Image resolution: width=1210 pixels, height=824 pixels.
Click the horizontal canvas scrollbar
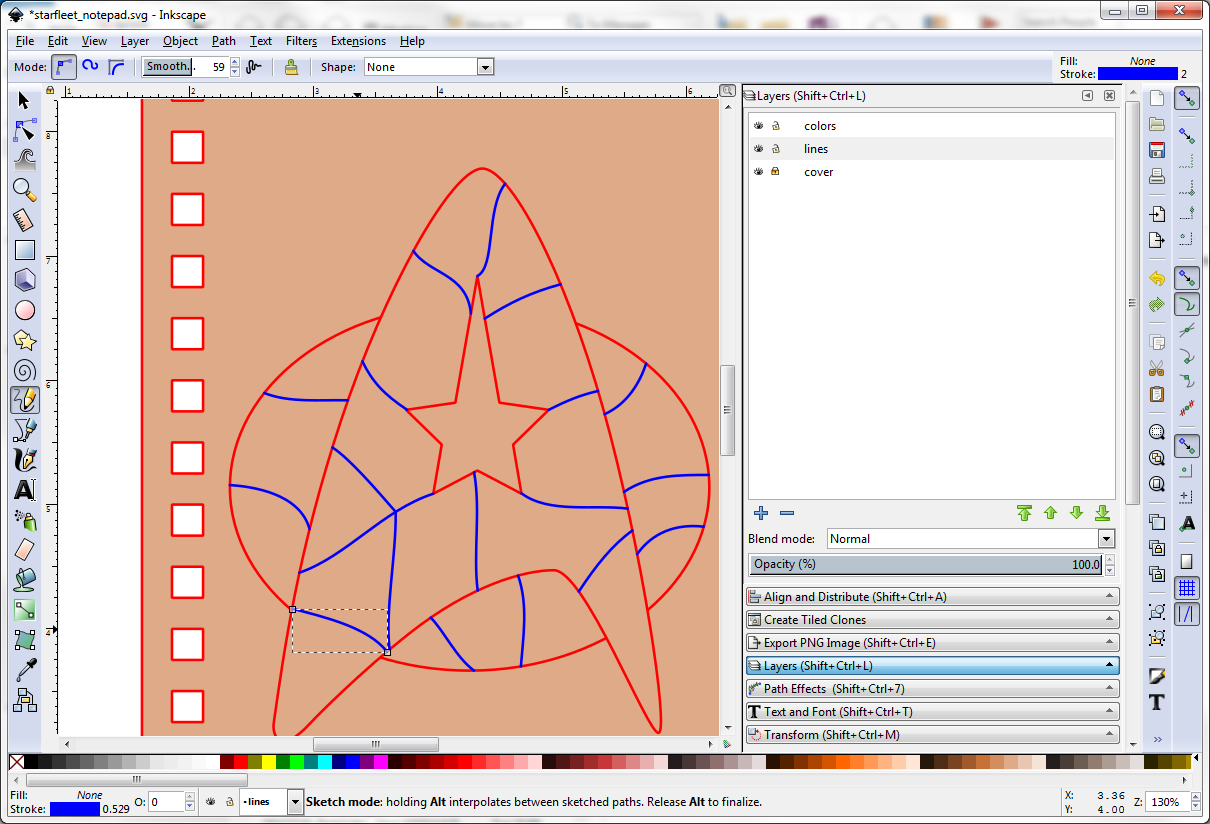coord(375,744)
